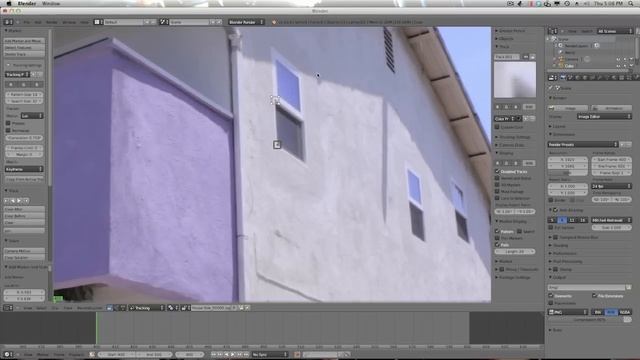Open Render Presets dropdown
This screenshot has height=360, width=640.
point(582,144)
